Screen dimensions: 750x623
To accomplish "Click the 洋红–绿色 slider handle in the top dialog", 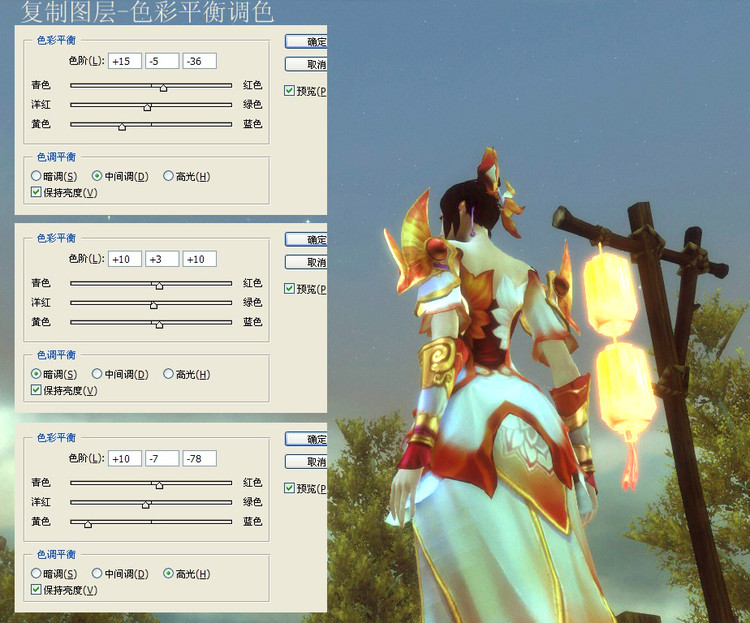I will pyautogui.click(x=147, y=108).
